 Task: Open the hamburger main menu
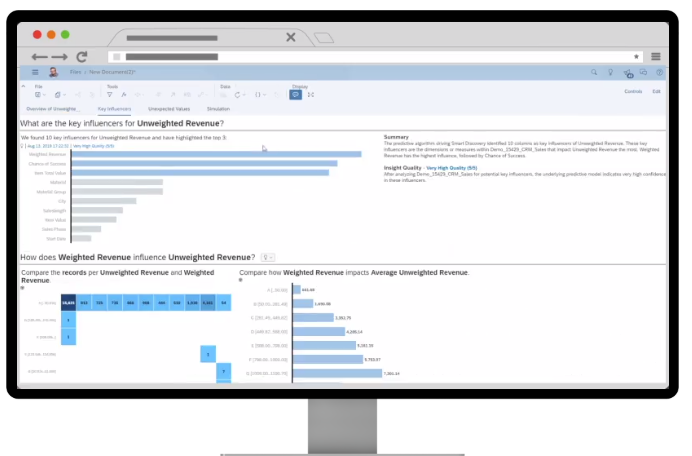point(36,73)
